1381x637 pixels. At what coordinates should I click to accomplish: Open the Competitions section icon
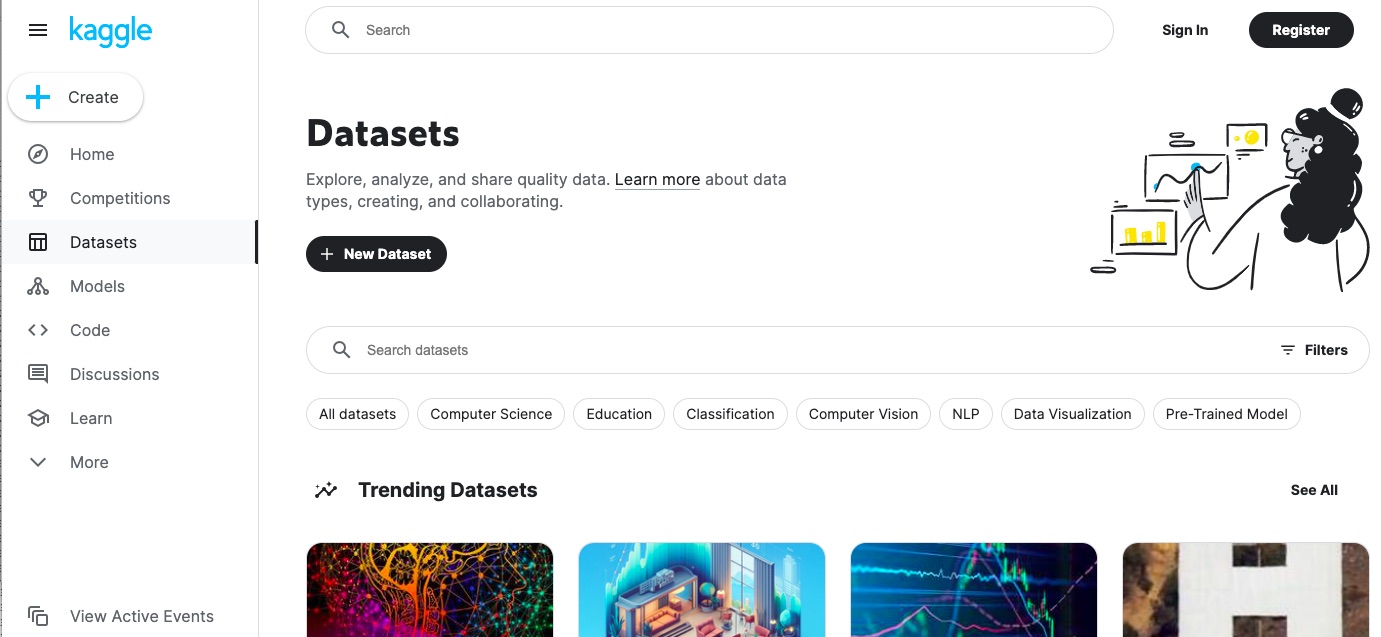click(37, 198)
